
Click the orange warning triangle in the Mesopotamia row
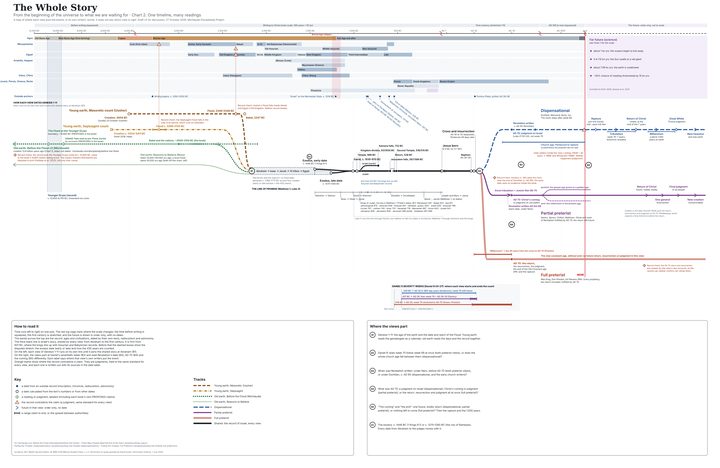click(159, 44)
